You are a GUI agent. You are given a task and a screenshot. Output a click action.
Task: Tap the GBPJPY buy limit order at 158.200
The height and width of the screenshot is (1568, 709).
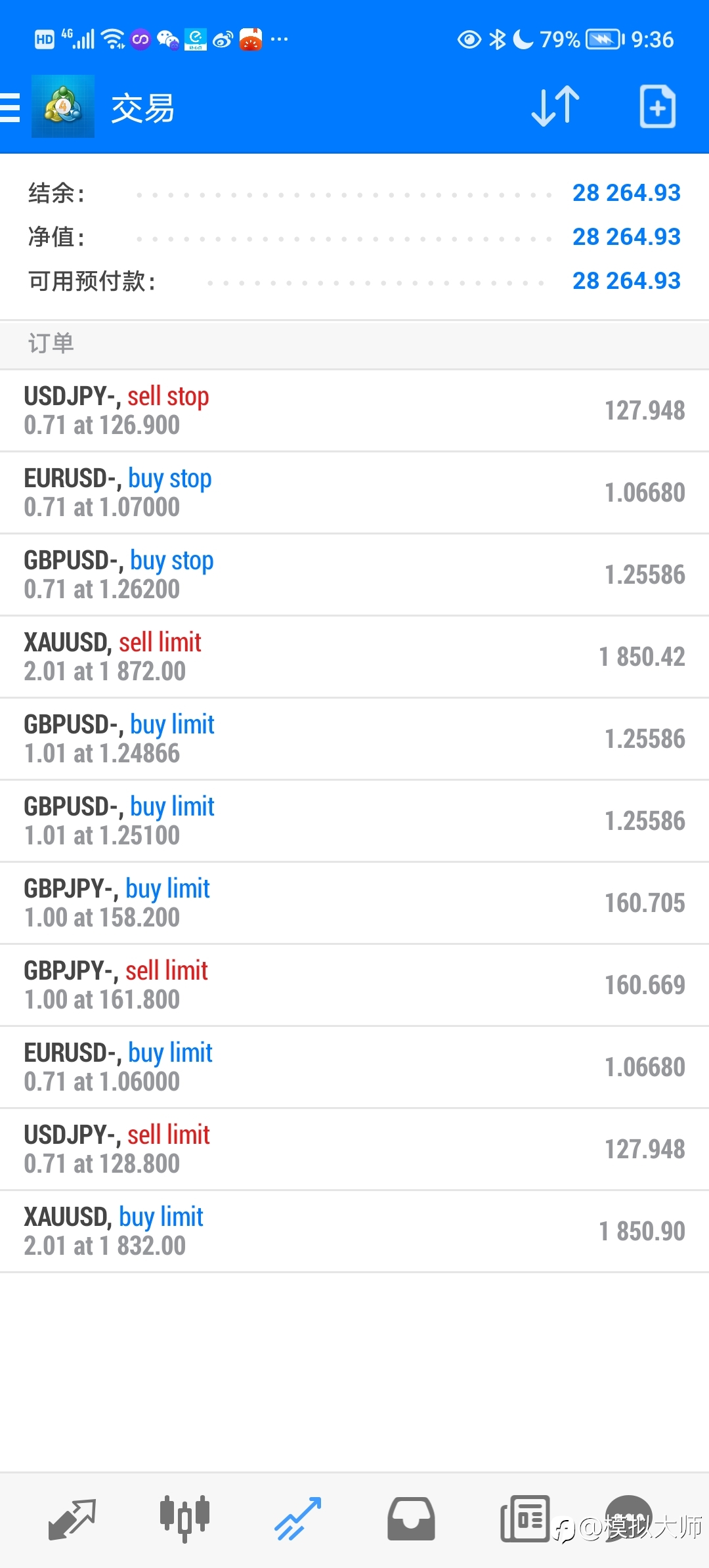pos(354,903)
